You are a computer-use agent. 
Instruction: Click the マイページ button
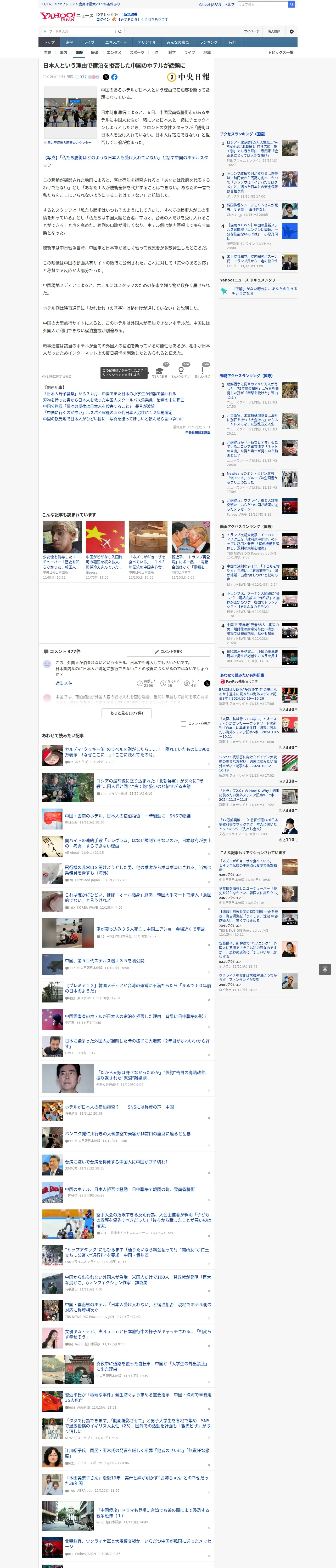point(252,31)
